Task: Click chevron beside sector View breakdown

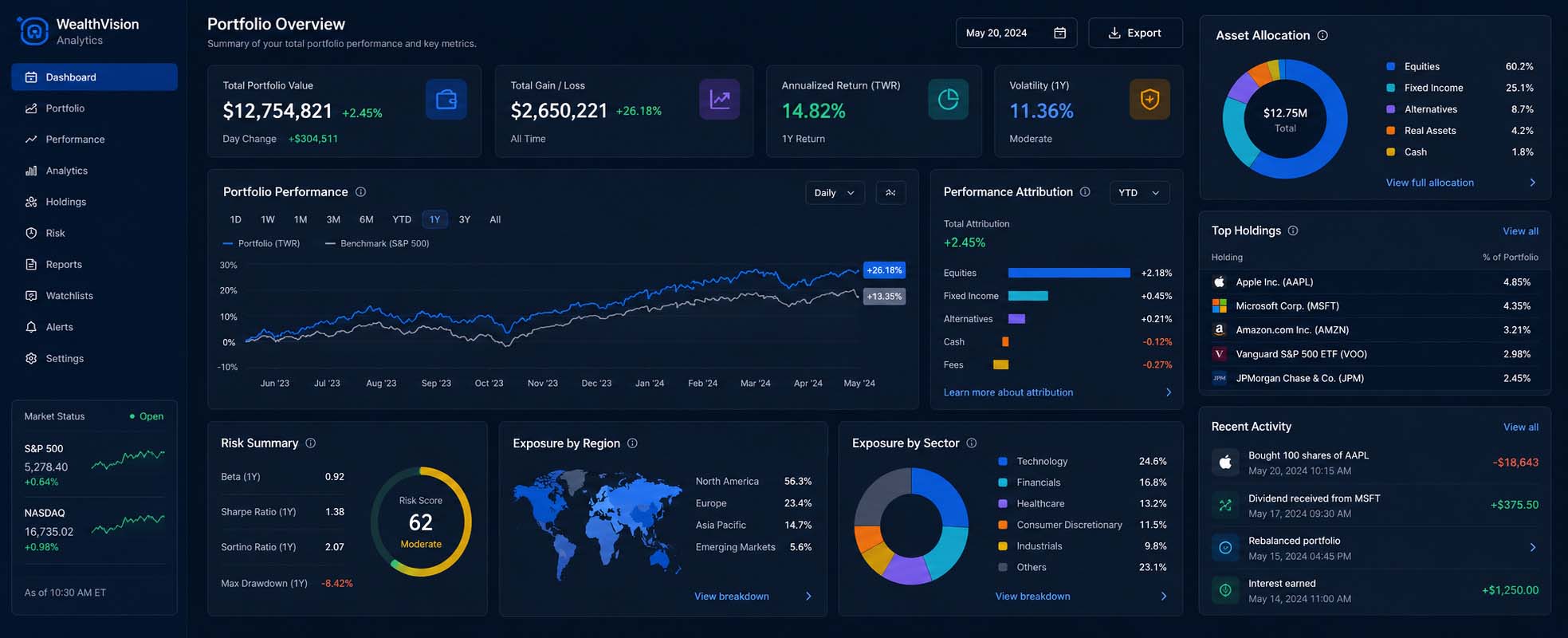Action: pyautogui.click(x=1163, y=597)
